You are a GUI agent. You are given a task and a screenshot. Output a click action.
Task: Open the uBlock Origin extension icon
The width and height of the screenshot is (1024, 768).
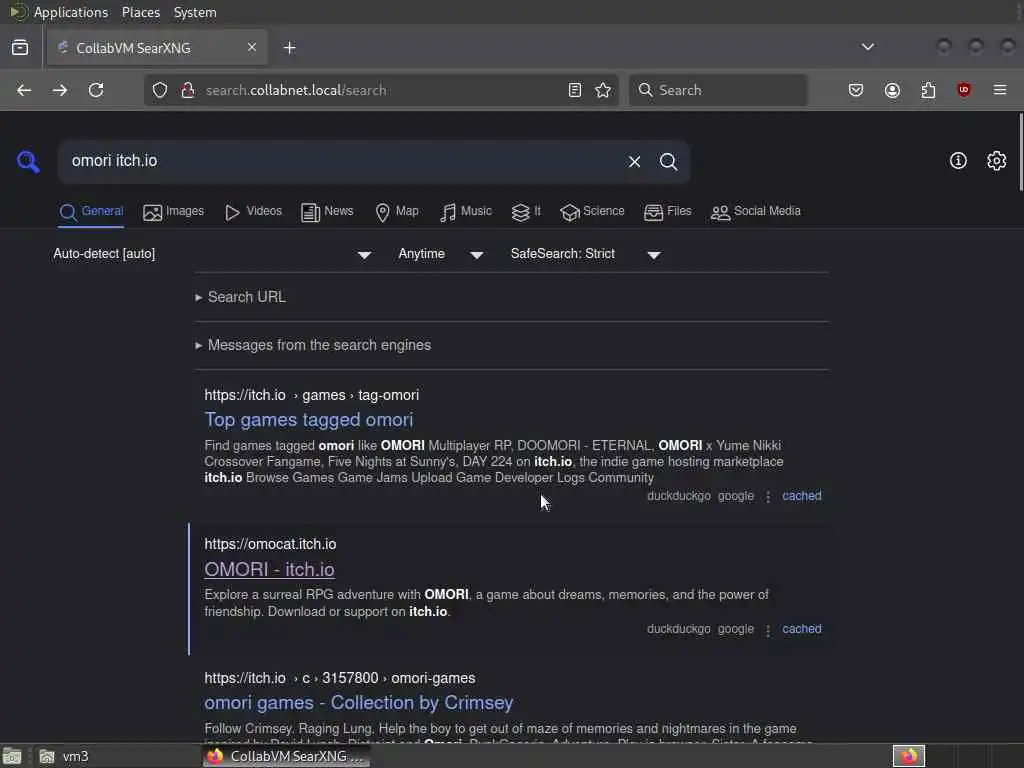pyautogui.click(x=964, y=90)
